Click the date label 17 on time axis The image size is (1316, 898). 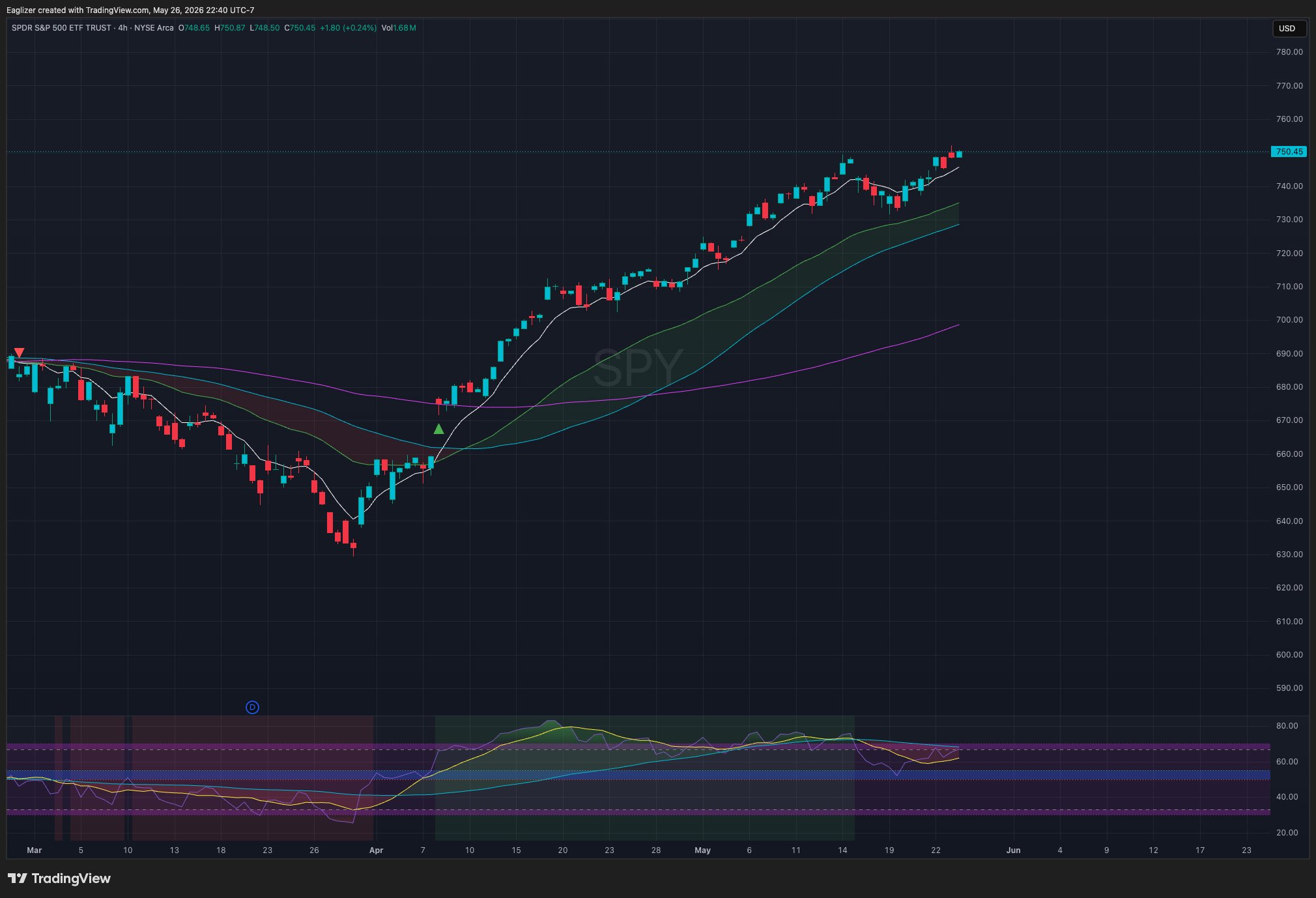pos(1200,850)
